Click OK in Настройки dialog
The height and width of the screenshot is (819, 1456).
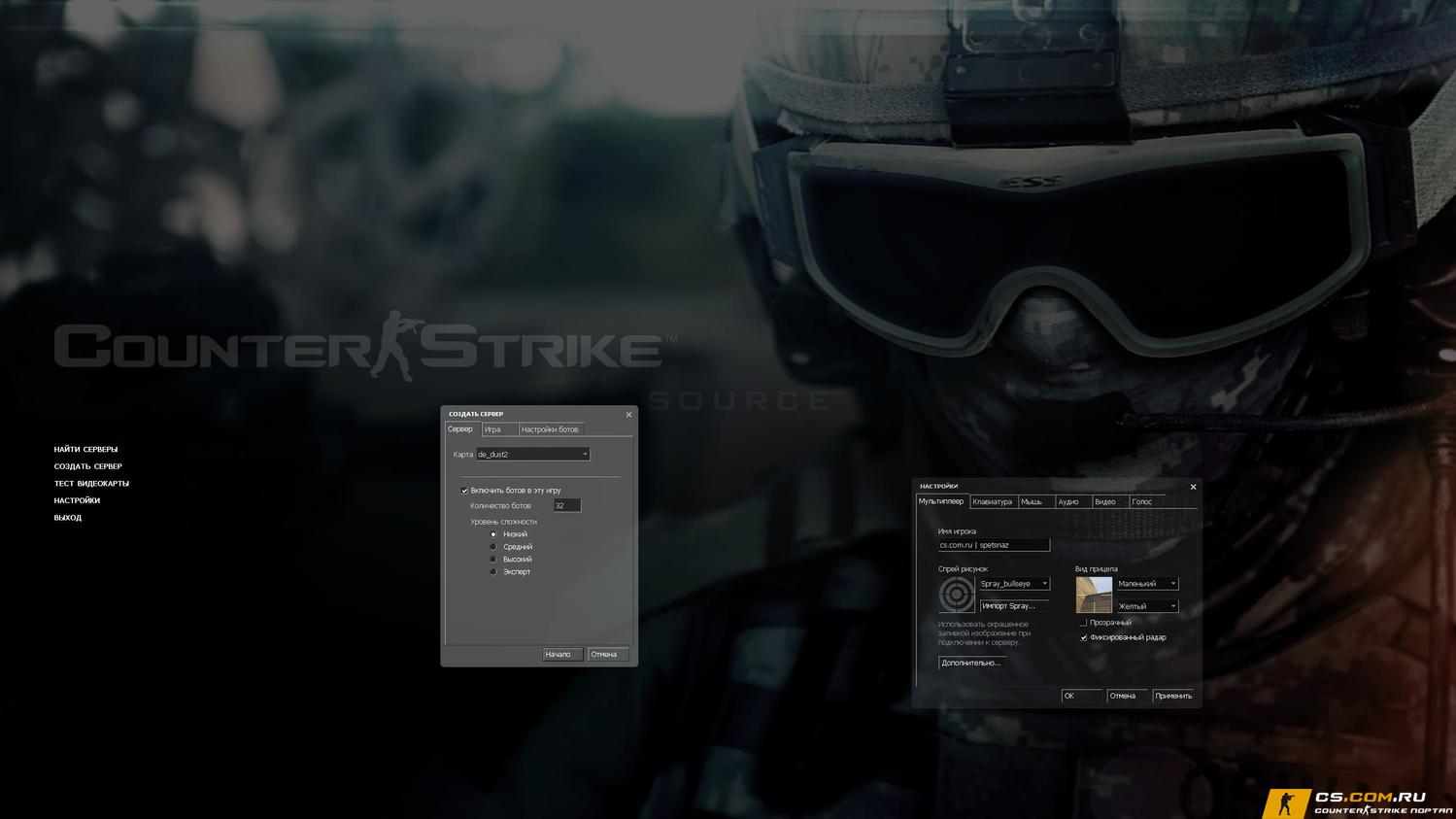pyautogui.click(x=1081, y=696)
